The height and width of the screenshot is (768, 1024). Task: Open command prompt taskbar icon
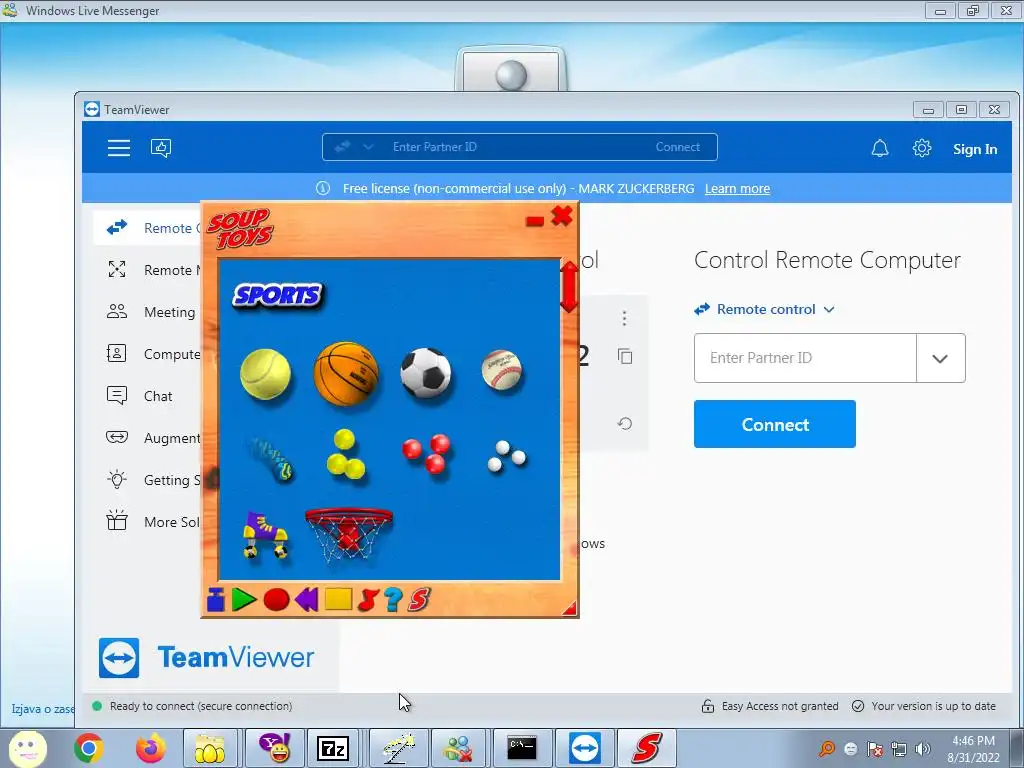[x=522, y=748]
